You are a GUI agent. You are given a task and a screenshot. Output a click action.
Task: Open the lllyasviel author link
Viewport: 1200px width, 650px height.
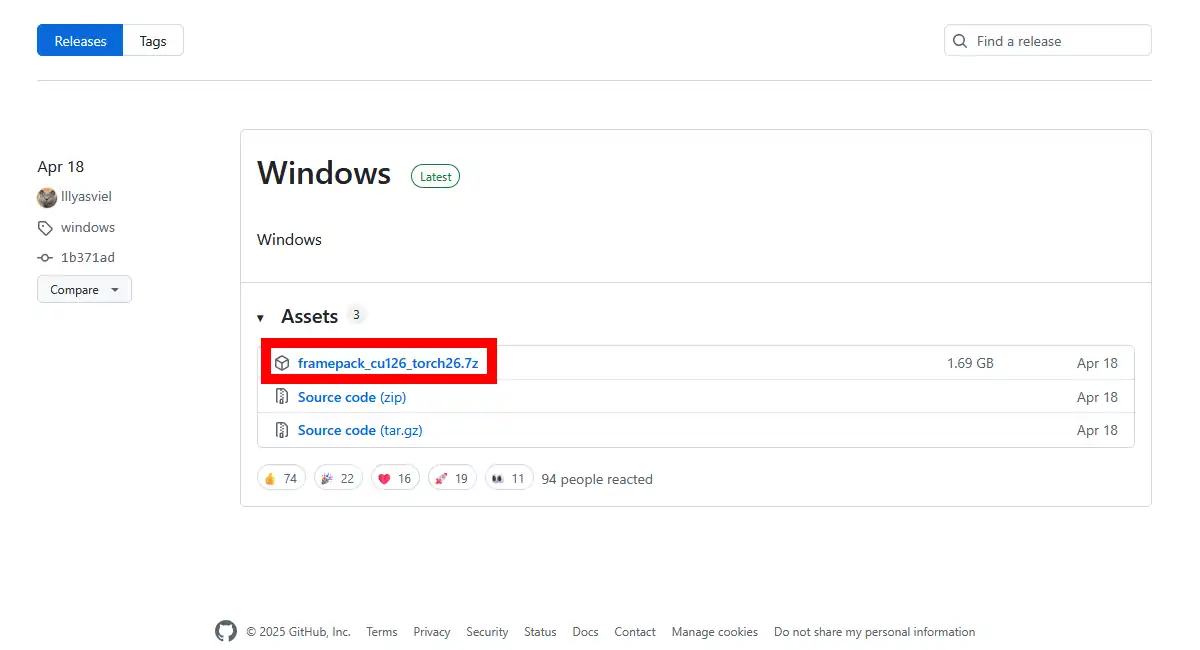86,197
